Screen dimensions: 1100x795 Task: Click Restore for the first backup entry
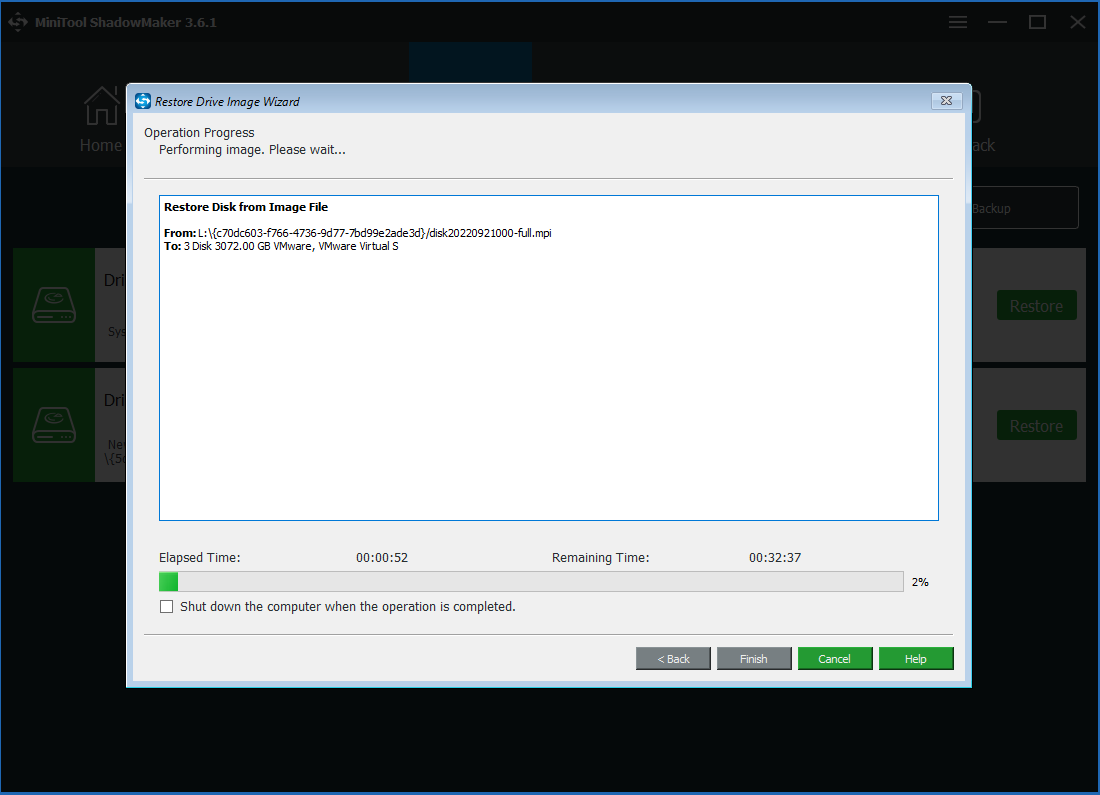[x=1036, y=305]
